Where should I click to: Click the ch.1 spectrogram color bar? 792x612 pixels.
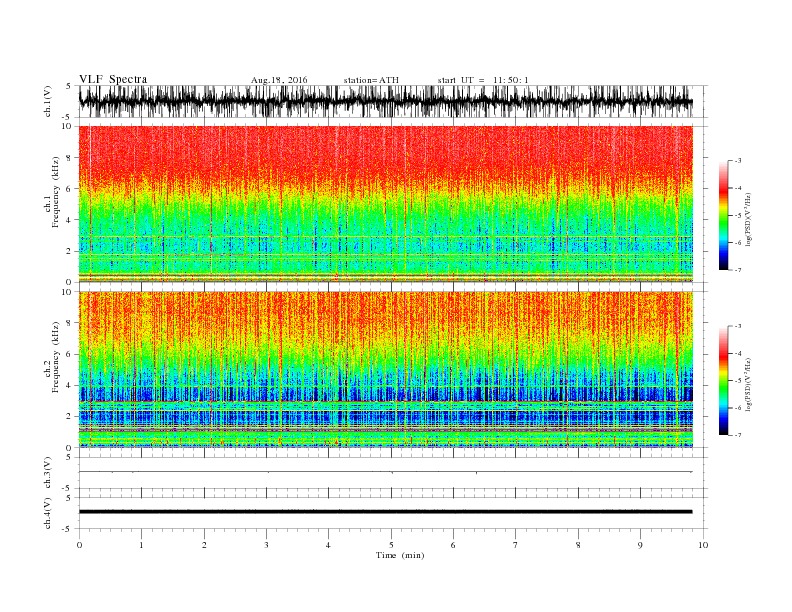coord(723,216)
